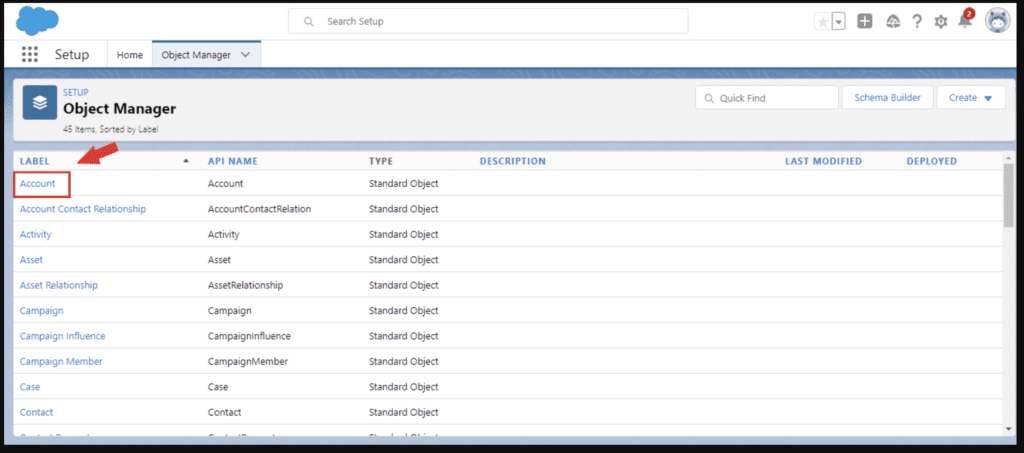Open the setup gear icon

point(940,22)
